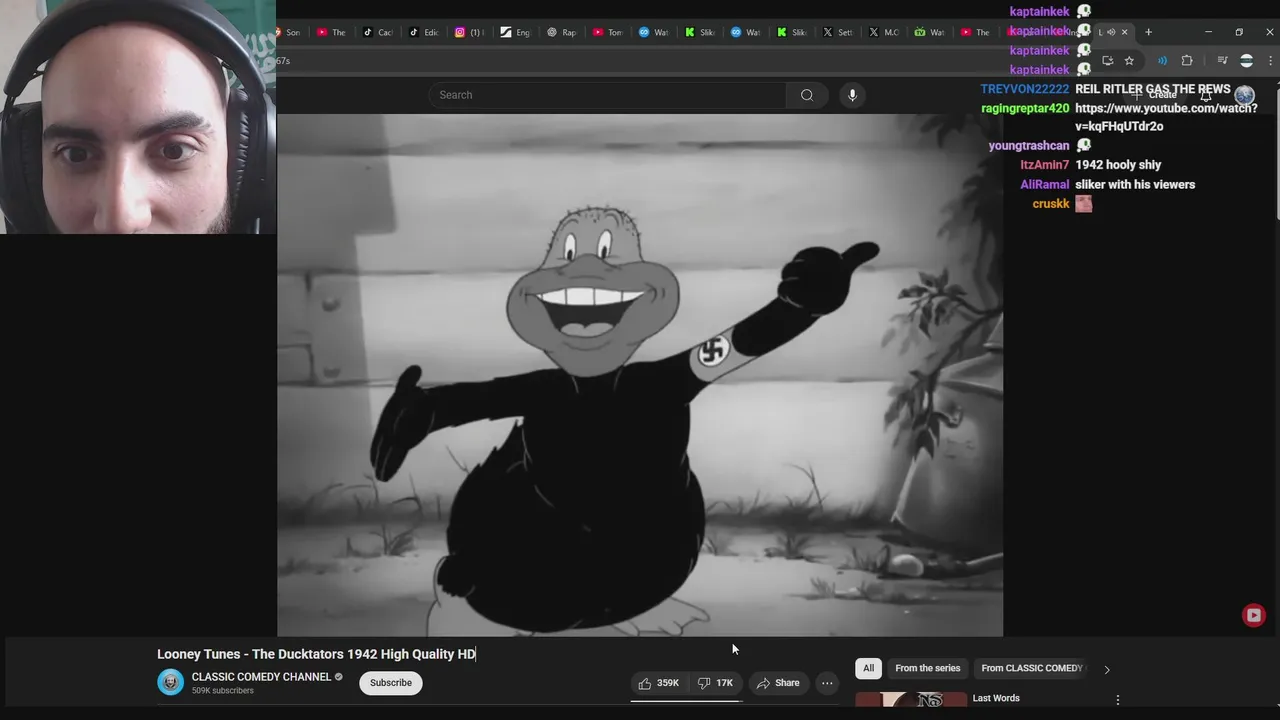The height and width of the screenshot is (720, 1280).
Task: Dislike the video showing 17K
Action: [716, 683]
